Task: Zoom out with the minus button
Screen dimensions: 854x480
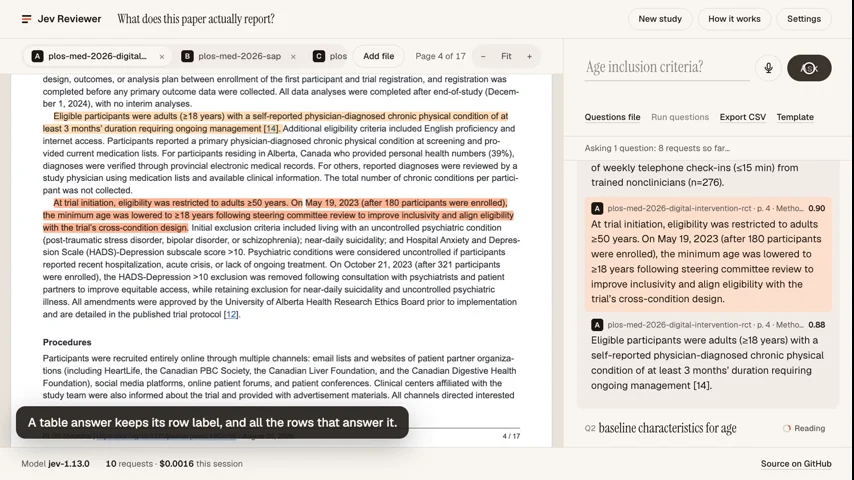Action: (x=483, y=56)
